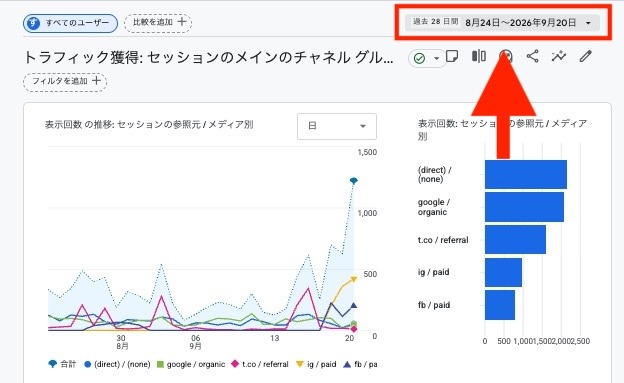
Task: Click 比較を追加 button
Action: (158, 22)
